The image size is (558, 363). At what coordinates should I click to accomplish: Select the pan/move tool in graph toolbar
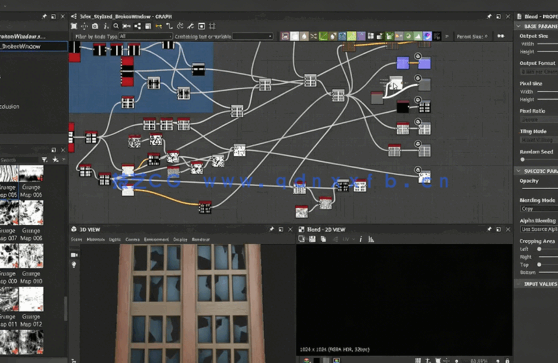coord(84,26)
